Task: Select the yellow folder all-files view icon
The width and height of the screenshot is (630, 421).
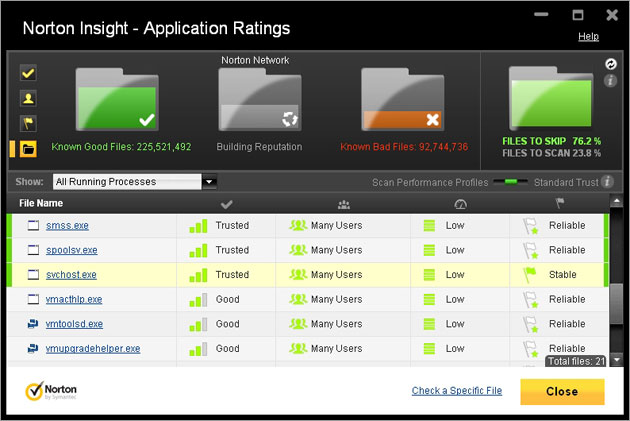Action: click(x=28, y=149)
